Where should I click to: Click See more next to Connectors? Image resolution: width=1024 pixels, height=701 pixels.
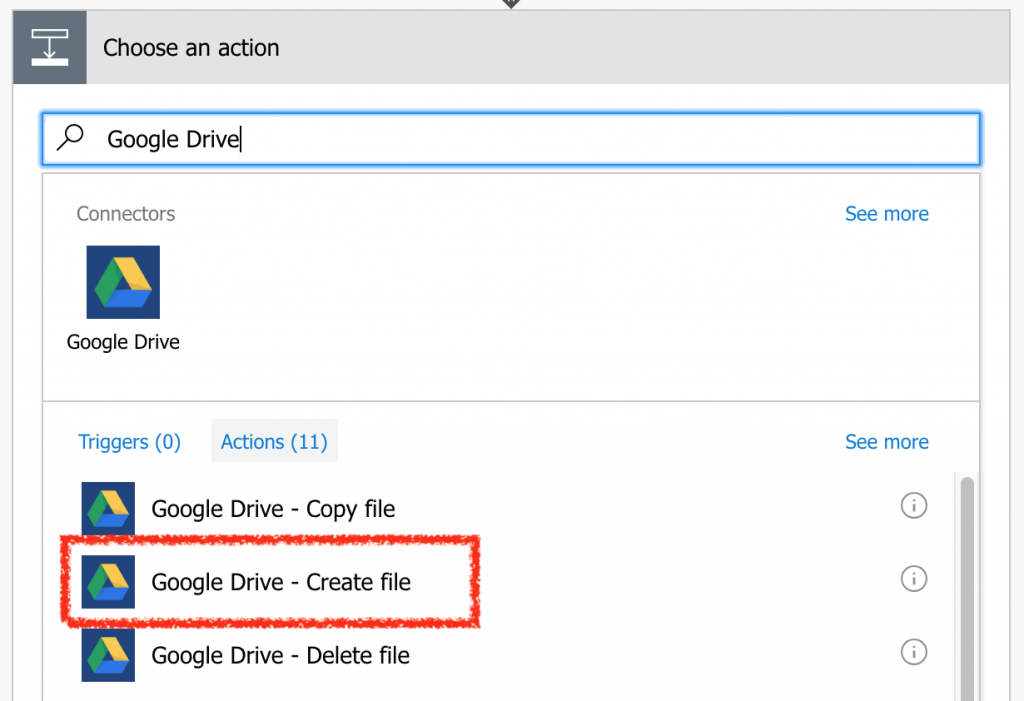click(886, 214)
